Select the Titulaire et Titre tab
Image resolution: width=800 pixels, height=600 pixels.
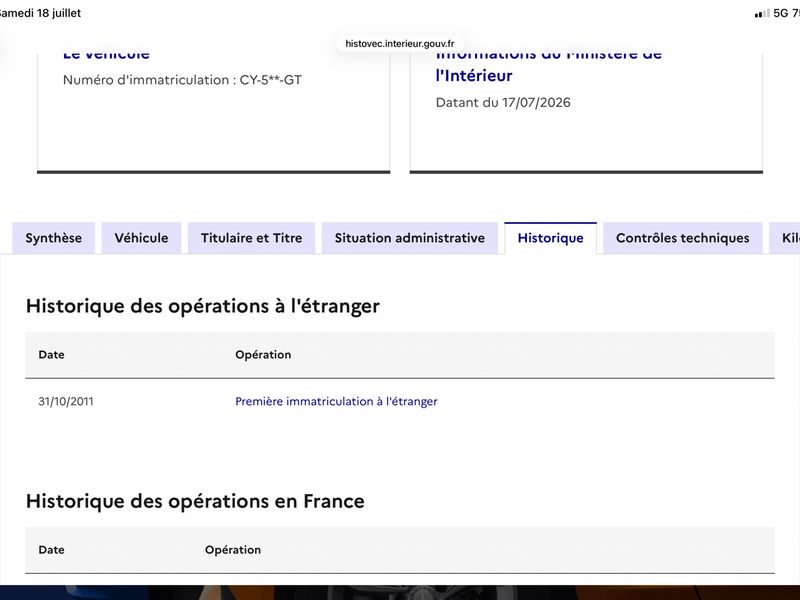pyautogui.click(x=252, y=238)
